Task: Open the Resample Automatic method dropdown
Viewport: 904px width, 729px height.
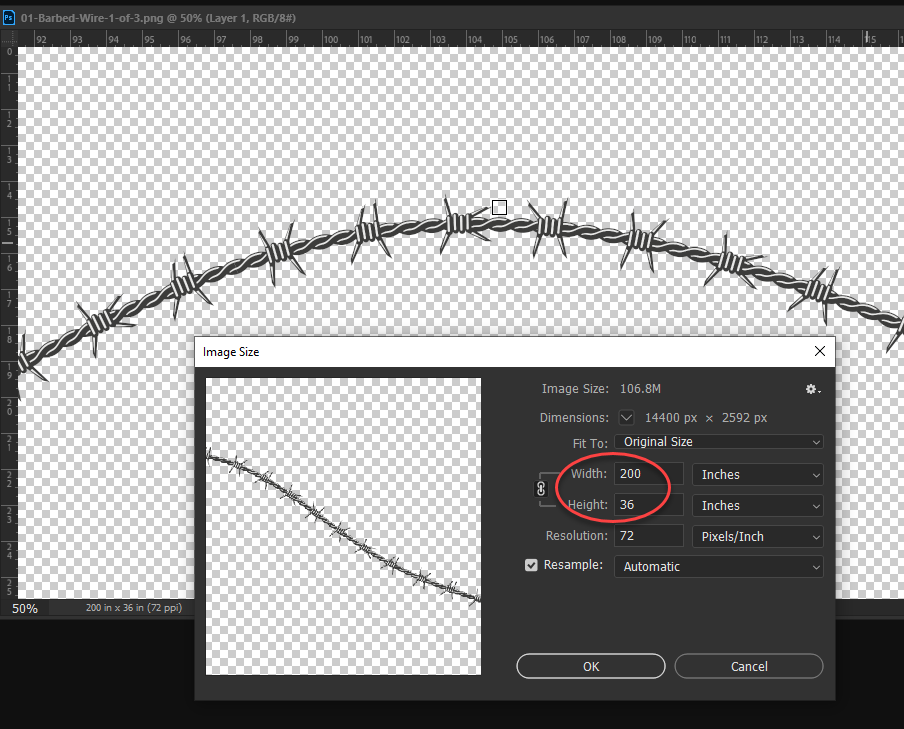Action: click(718, 567)
